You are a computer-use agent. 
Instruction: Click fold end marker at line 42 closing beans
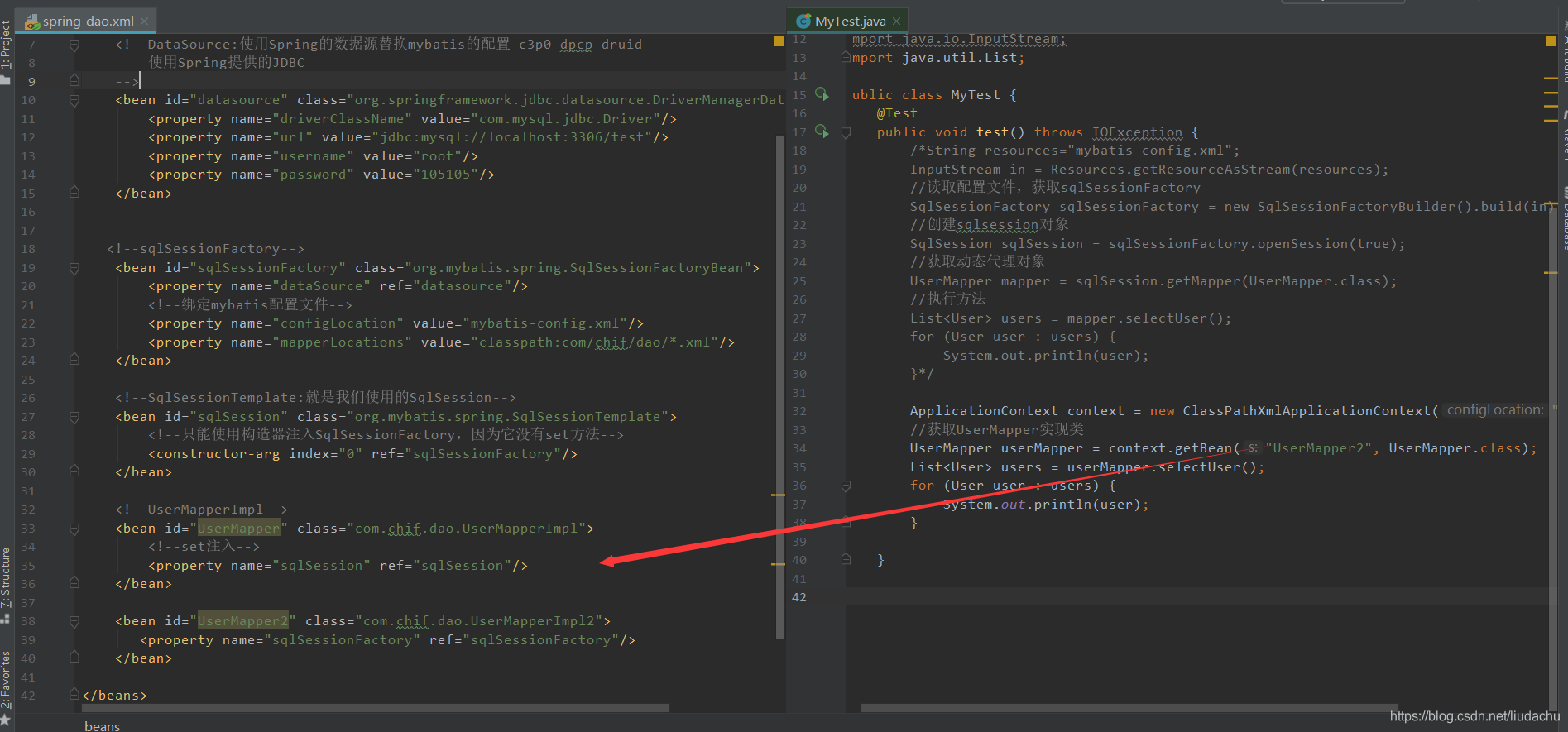74,696
